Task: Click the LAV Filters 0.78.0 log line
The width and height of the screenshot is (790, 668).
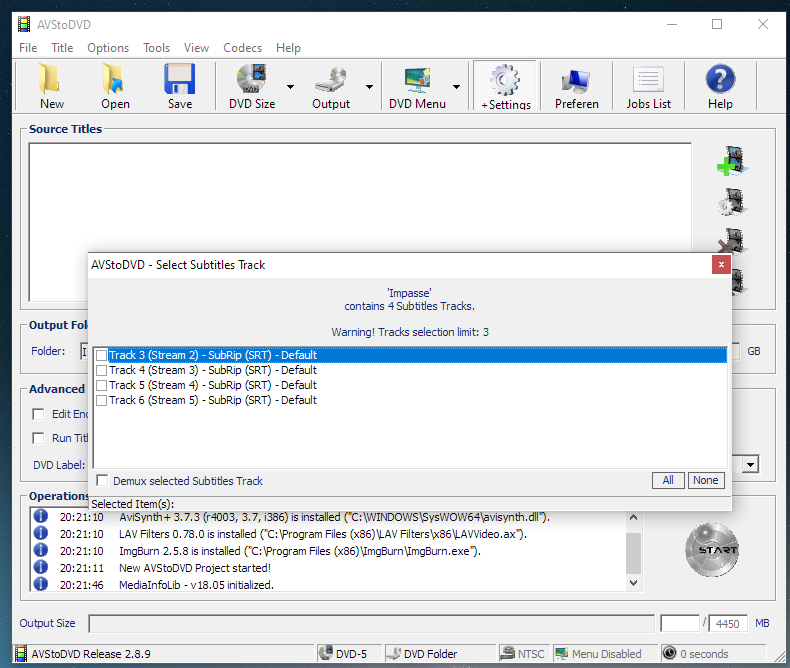Action: (x=322, y=534)
